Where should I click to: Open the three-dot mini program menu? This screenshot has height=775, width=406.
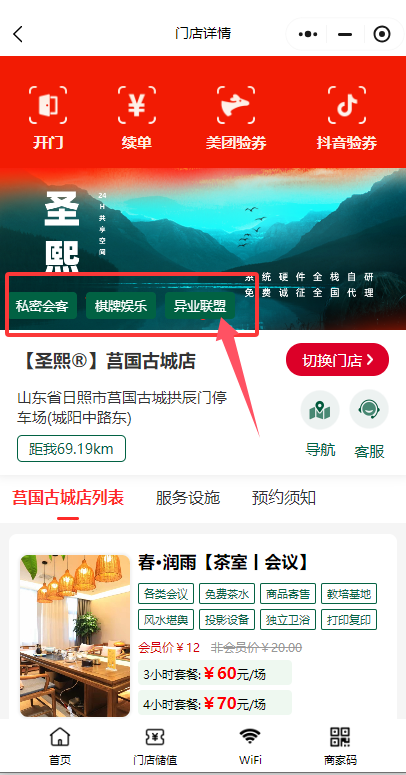308,34
